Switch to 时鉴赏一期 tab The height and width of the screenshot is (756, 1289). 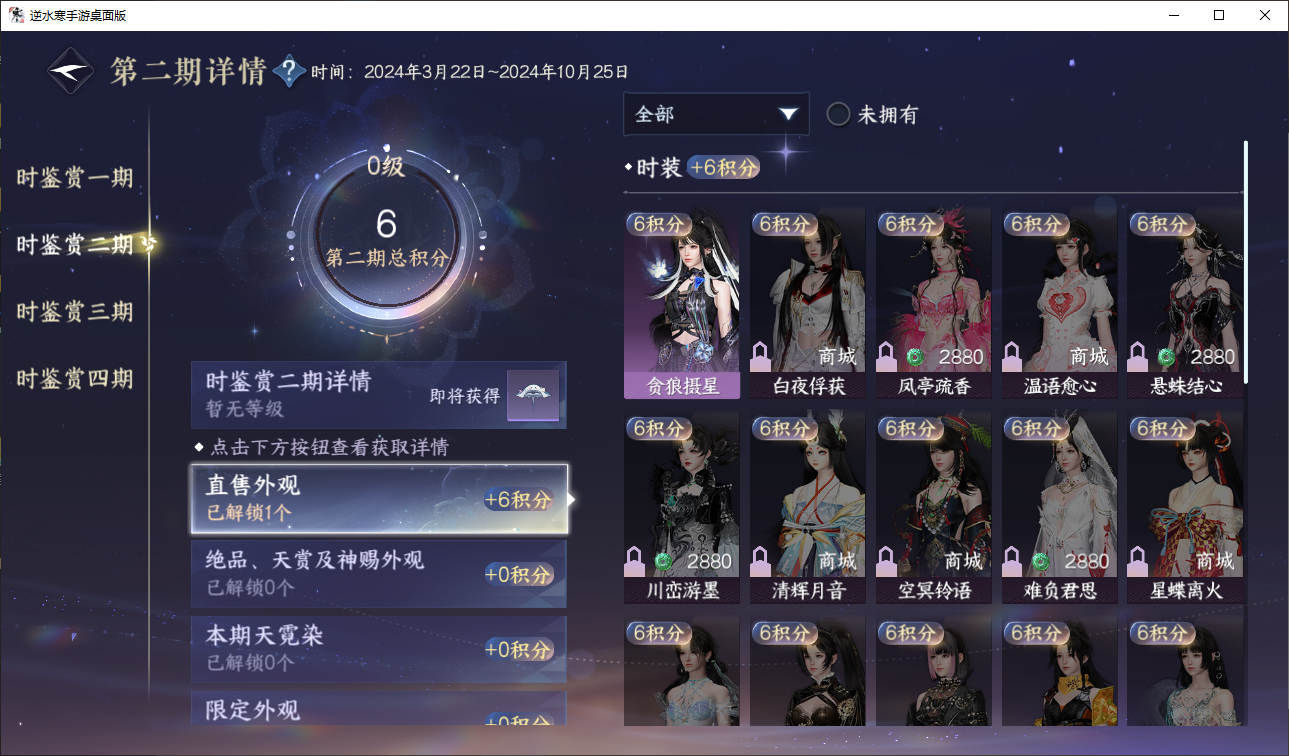pos(75,178)
